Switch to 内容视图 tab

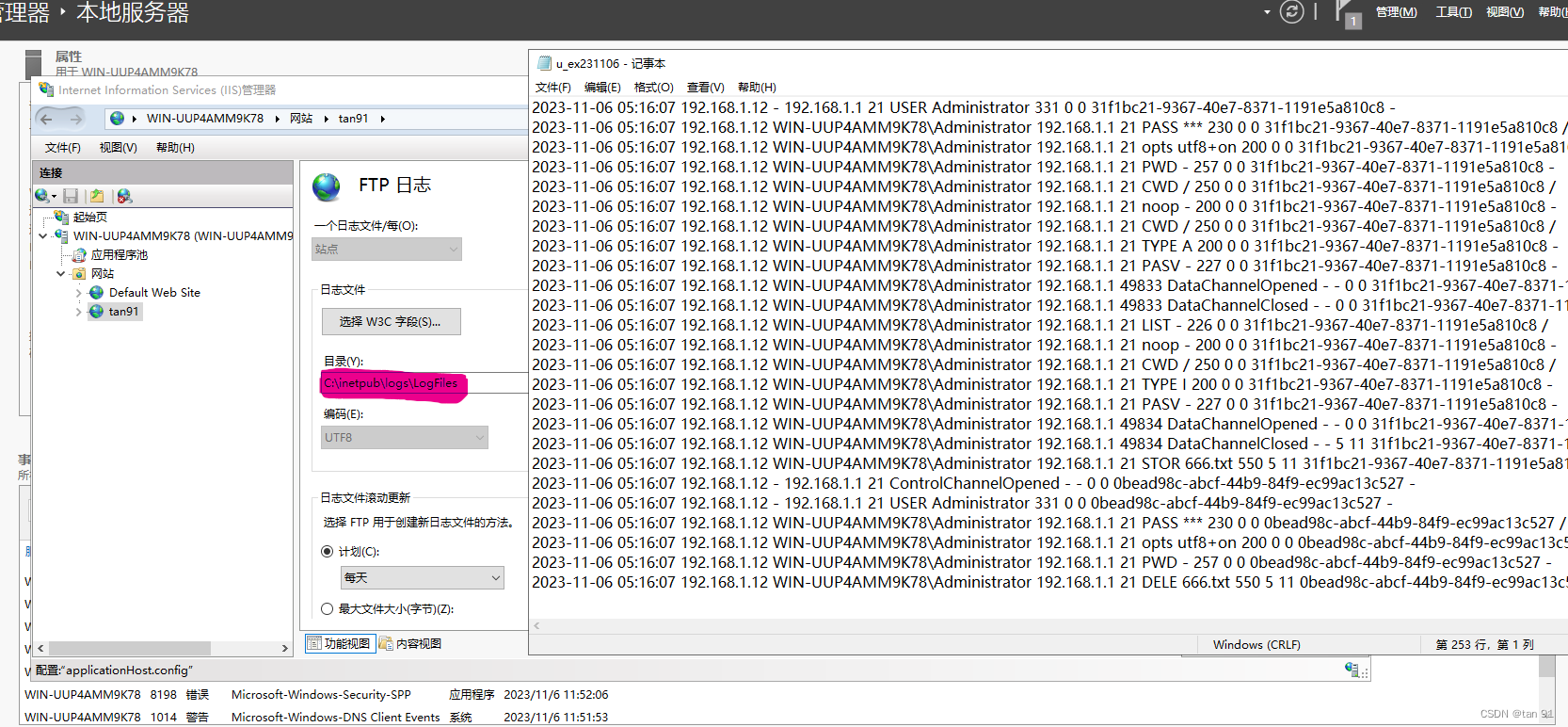(410, 643)
